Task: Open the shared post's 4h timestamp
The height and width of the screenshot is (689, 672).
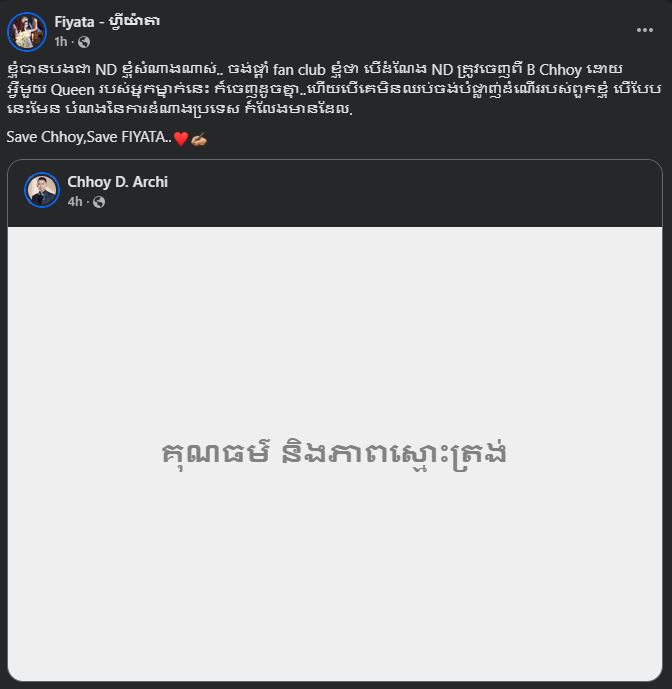Action: pos(75,202)
